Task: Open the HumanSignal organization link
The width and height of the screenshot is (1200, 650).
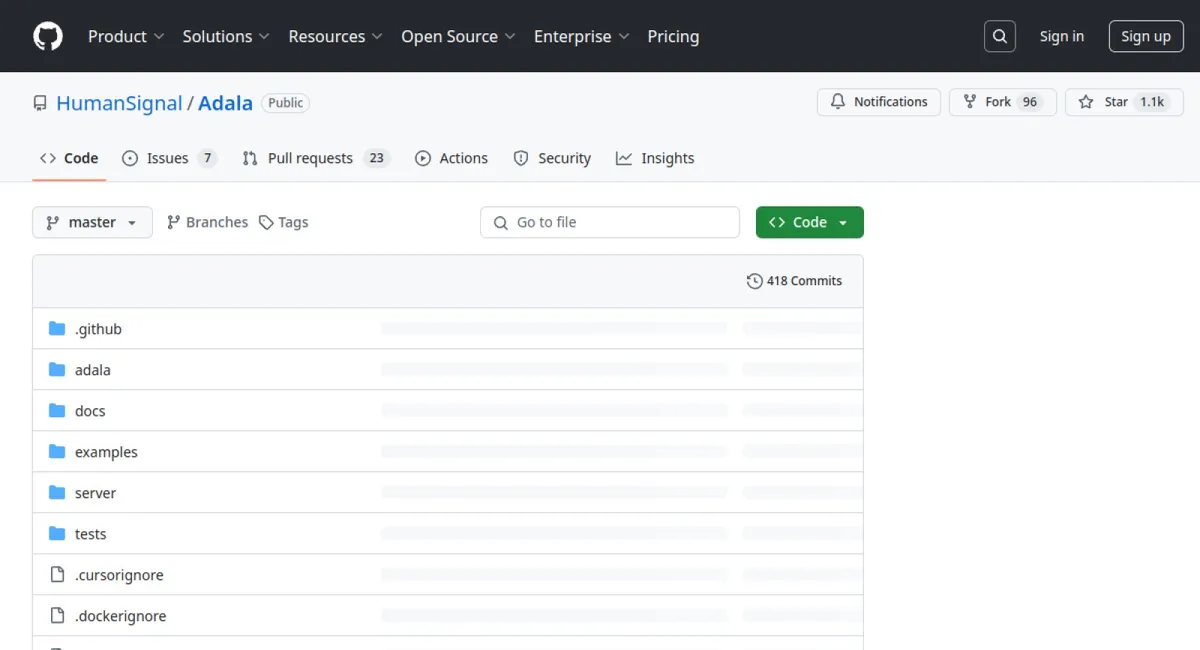Action: click(119, 103)
